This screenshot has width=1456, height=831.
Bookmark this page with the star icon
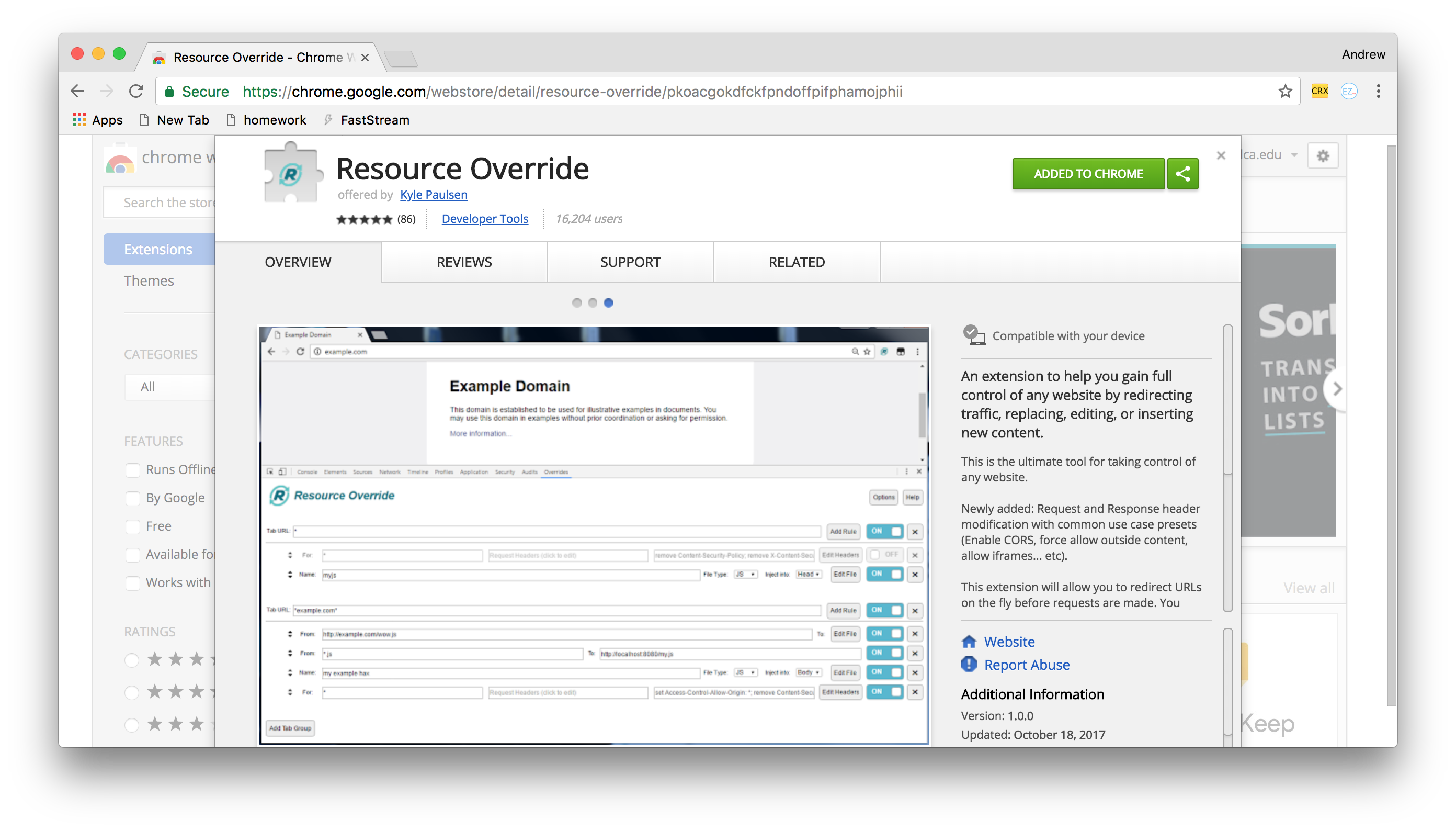click(x=1286, y=92)
